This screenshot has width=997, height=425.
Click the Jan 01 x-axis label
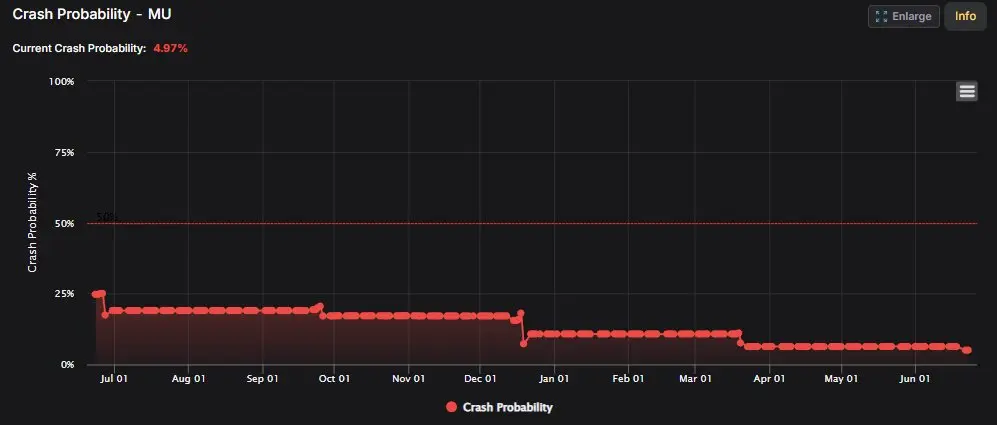554,379
